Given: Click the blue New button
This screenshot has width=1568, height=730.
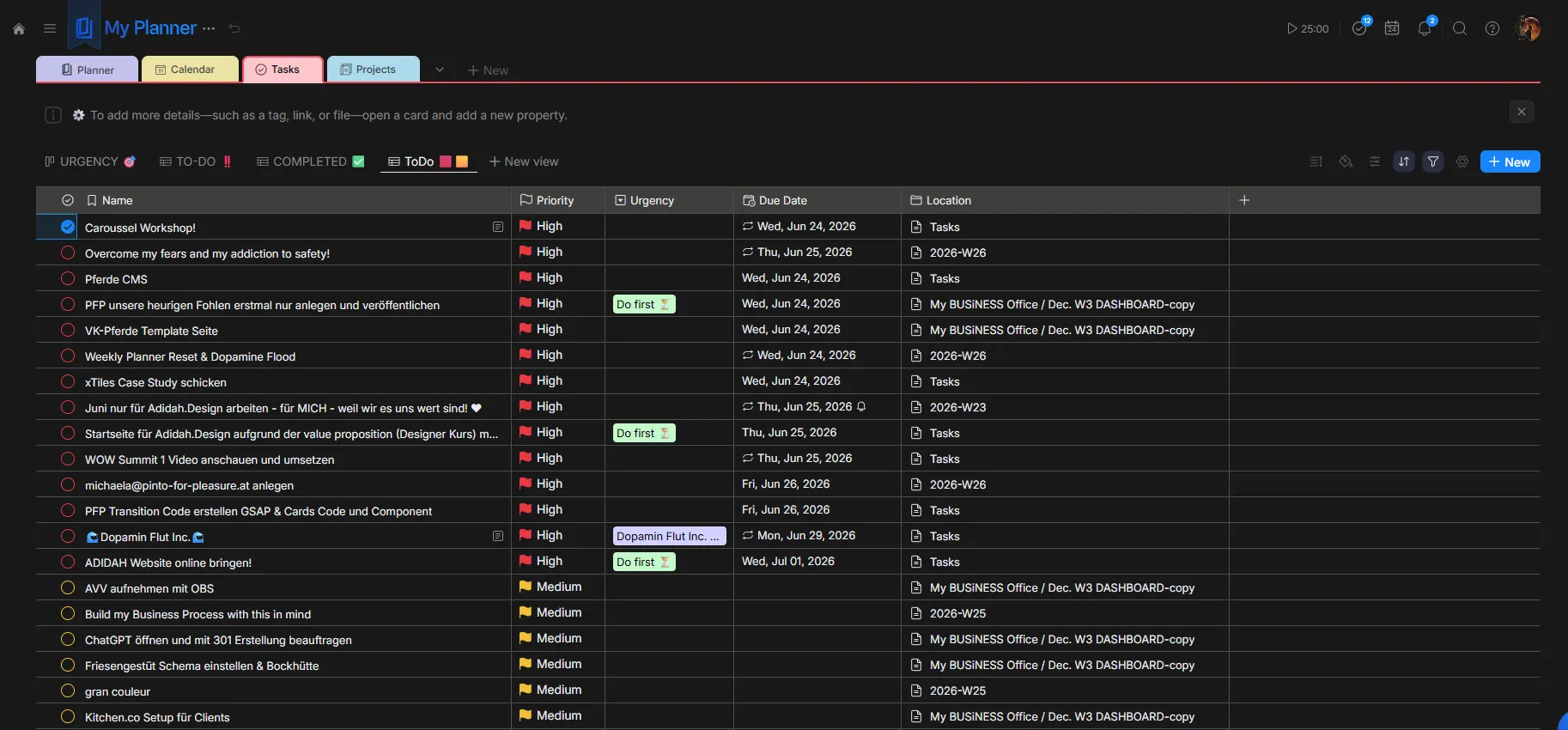Looking at the screenshot, I should coord(1510,161).
